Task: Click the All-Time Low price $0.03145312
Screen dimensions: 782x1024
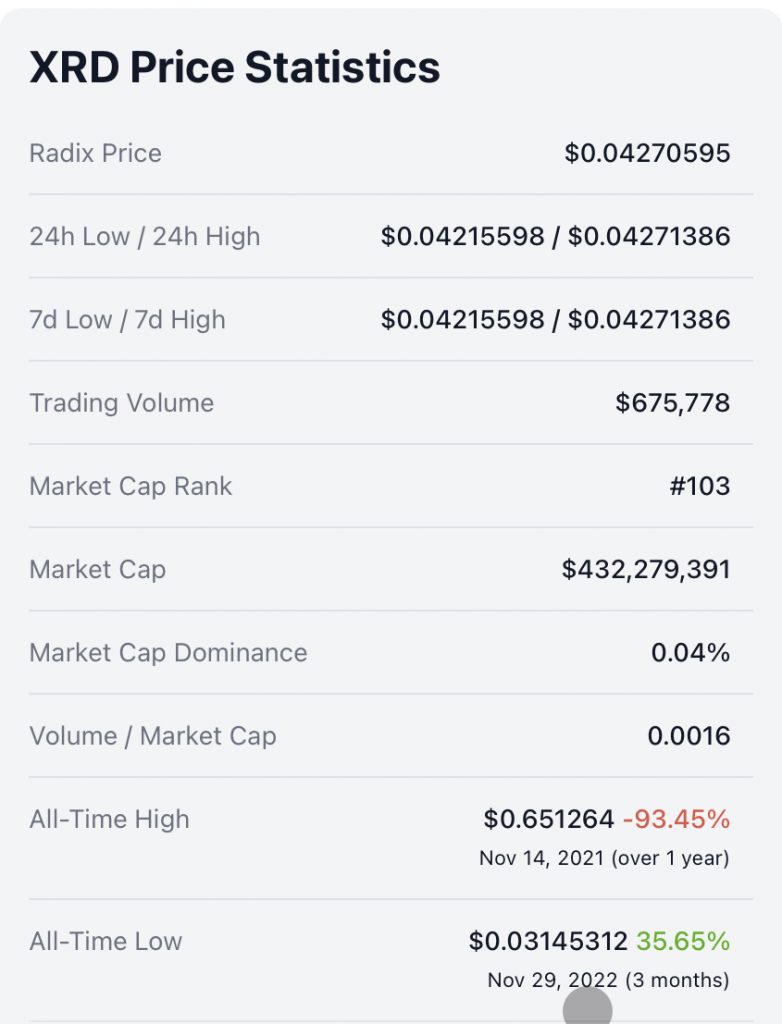Action: (548, 941)
